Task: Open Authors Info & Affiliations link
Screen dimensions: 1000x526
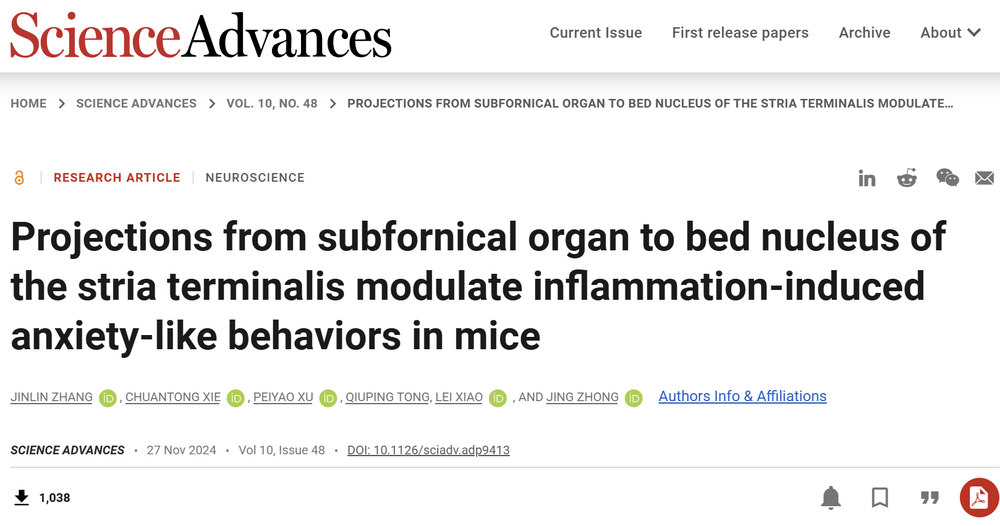Action: (742, 396)
